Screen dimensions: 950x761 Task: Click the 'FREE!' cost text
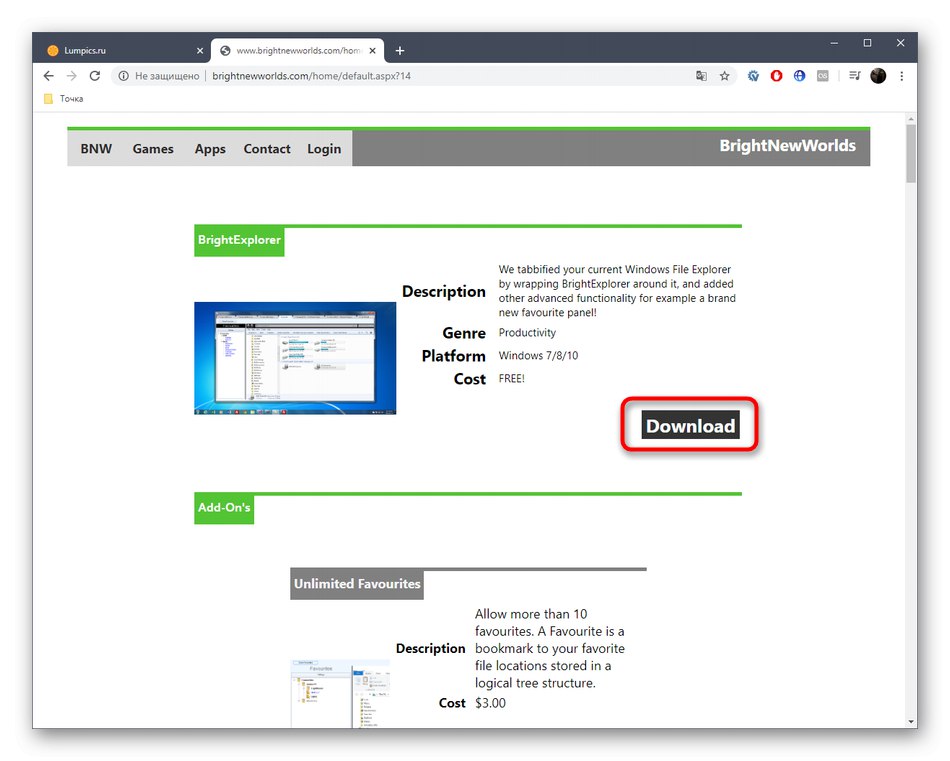[x=511, y=379]
